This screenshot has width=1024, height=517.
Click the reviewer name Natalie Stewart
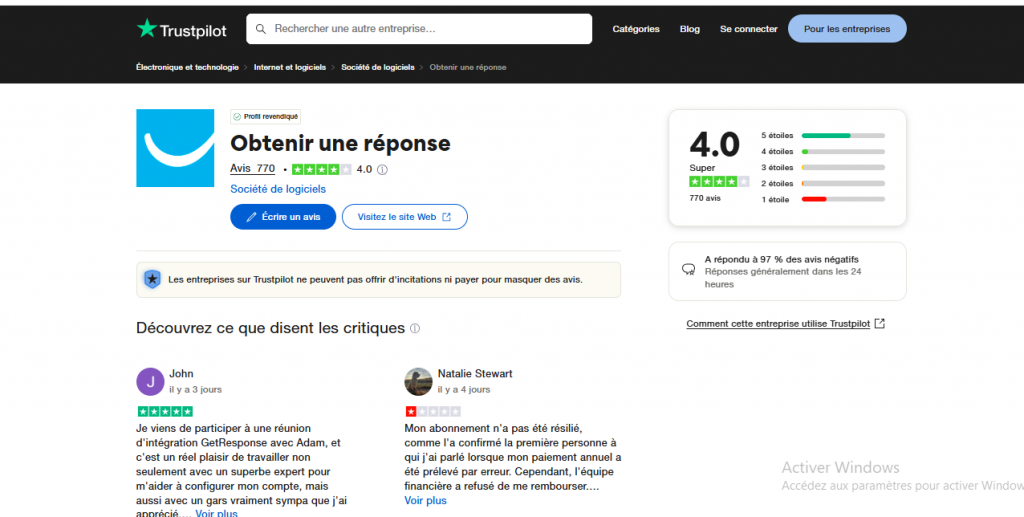pos(475,373)
